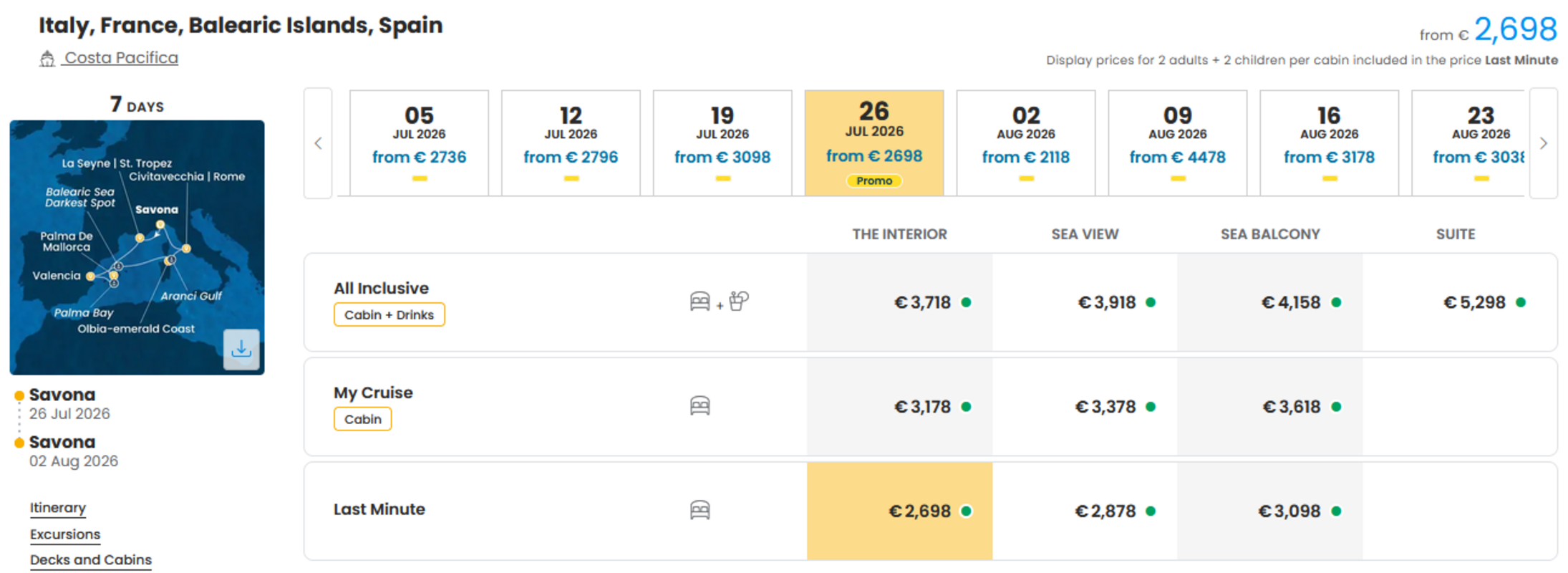Choose My Cruise Interior at €3,178
Image resolution: width=1568 pixels, height=573 pixels.
point(900,407)
